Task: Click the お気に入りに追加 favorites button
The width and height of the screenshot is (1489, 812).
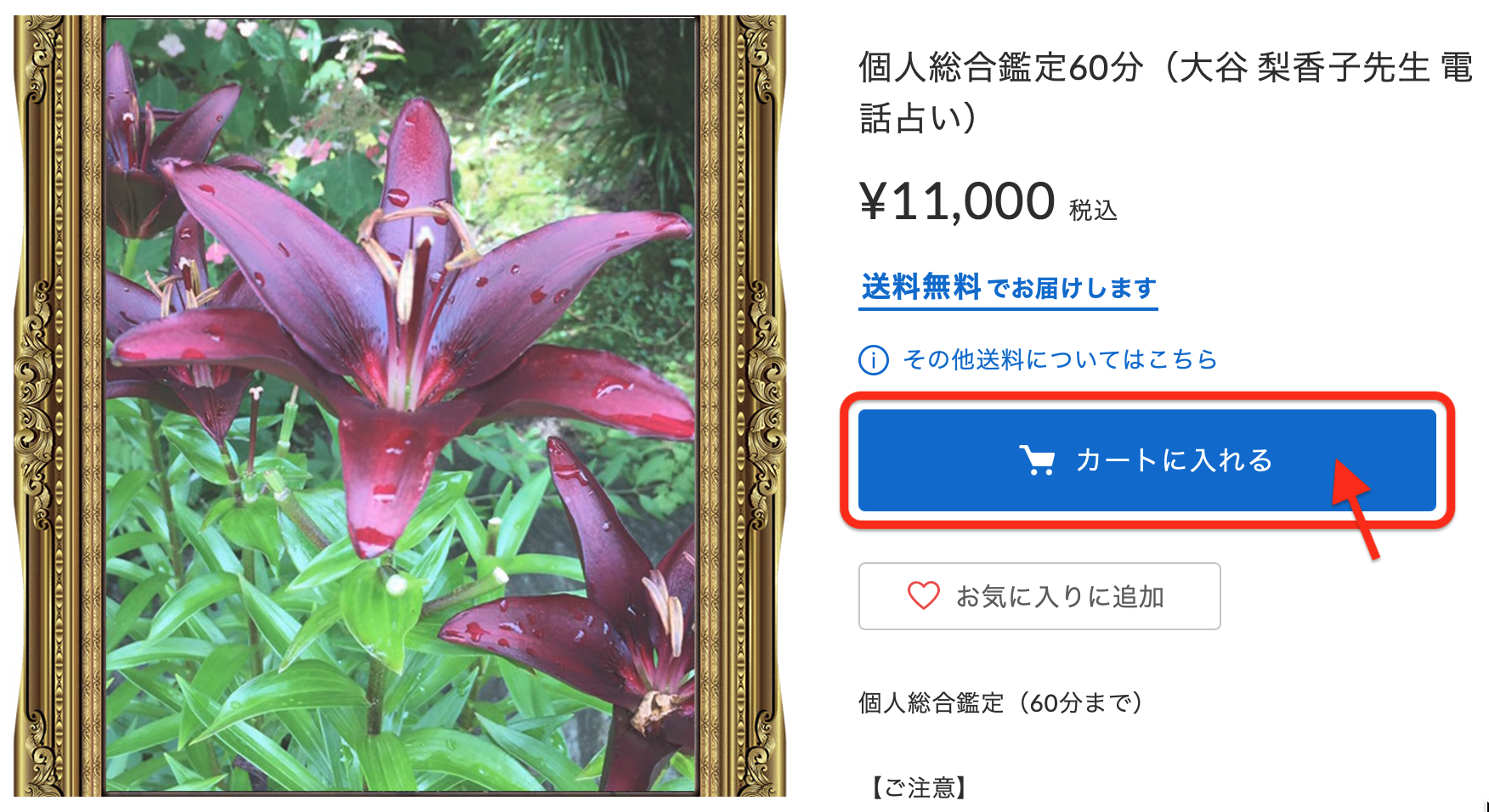Action: 1039,596
